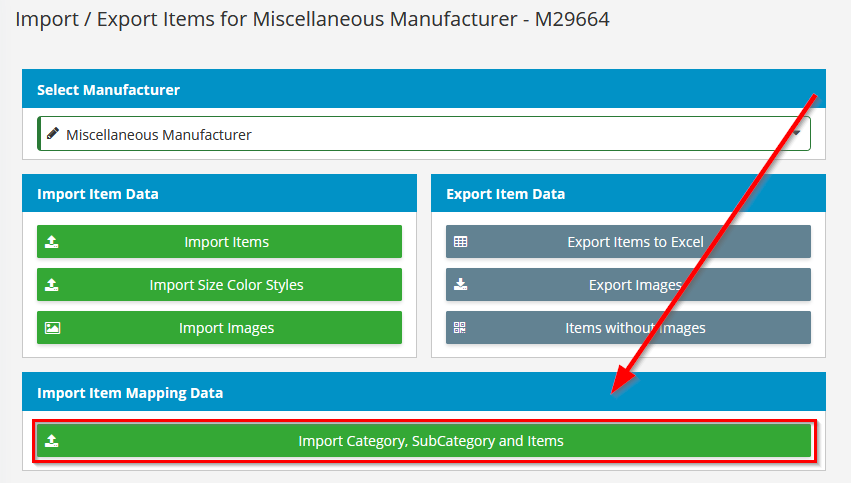Click the pencil icon beside Miscellaneous Manufacturer

(53, 134)
